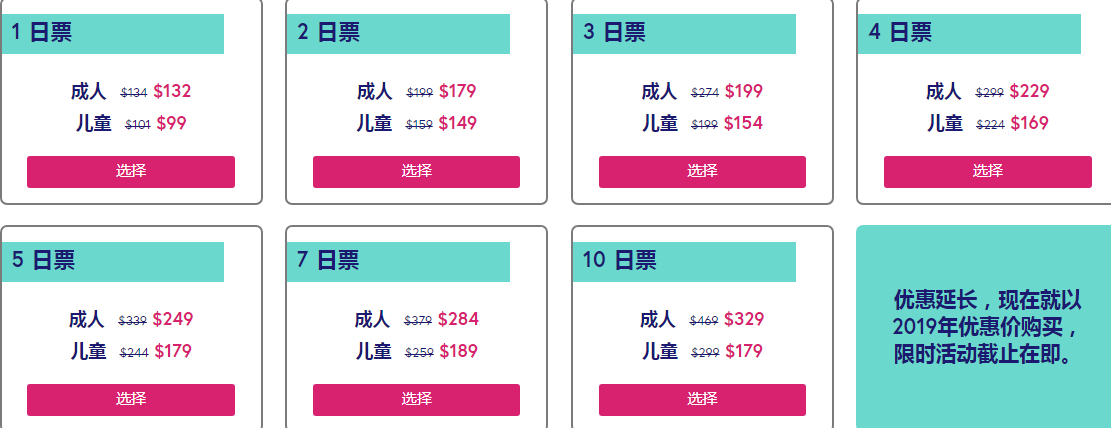Viewport: 1111px width, 428px height.
Task: Pick the 7 日票 using 选择
Action: (416, 399)
